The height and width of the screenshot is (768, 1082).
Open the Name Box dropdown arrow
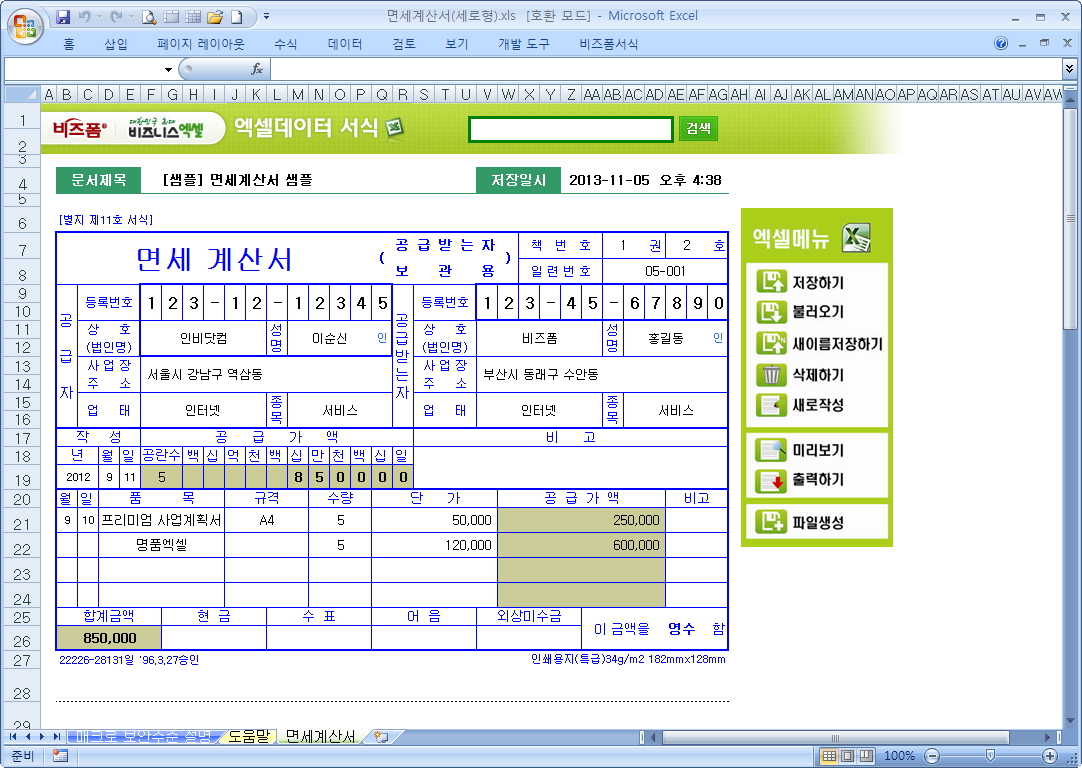(168, 69)
